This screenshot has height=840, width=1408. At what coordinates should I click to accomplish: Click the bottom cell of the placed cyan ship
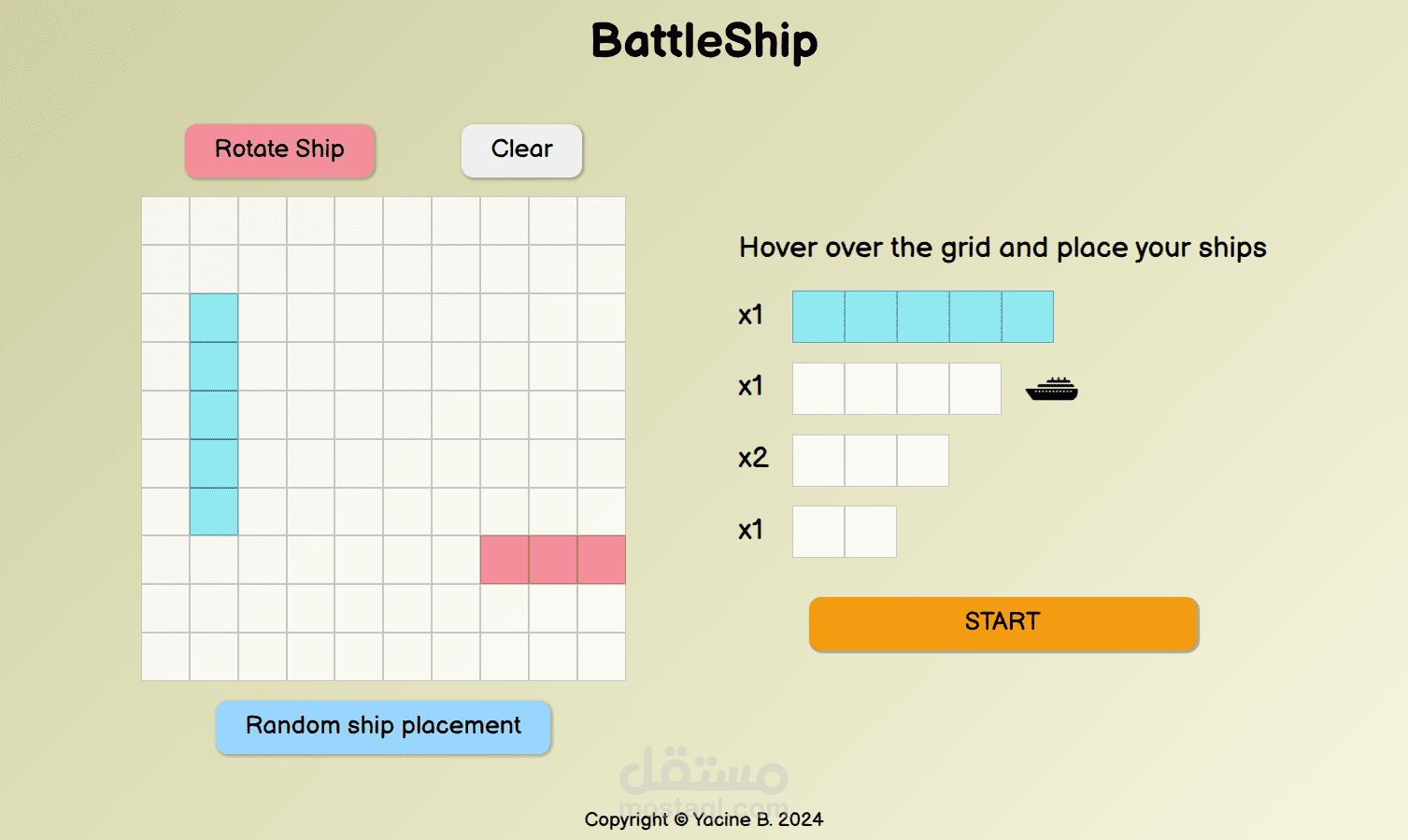[x=214, y=511]
